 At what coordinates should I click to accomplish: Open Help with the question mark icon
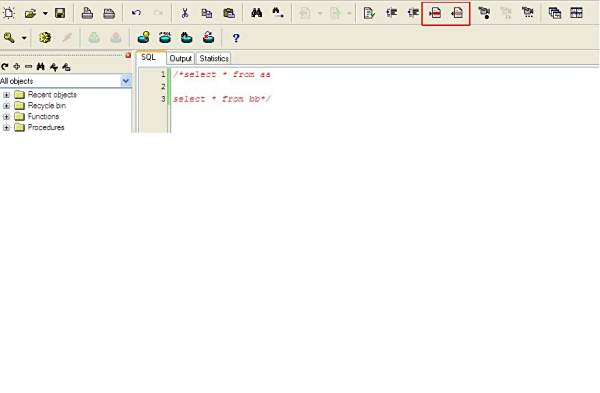tap(236, 38)
